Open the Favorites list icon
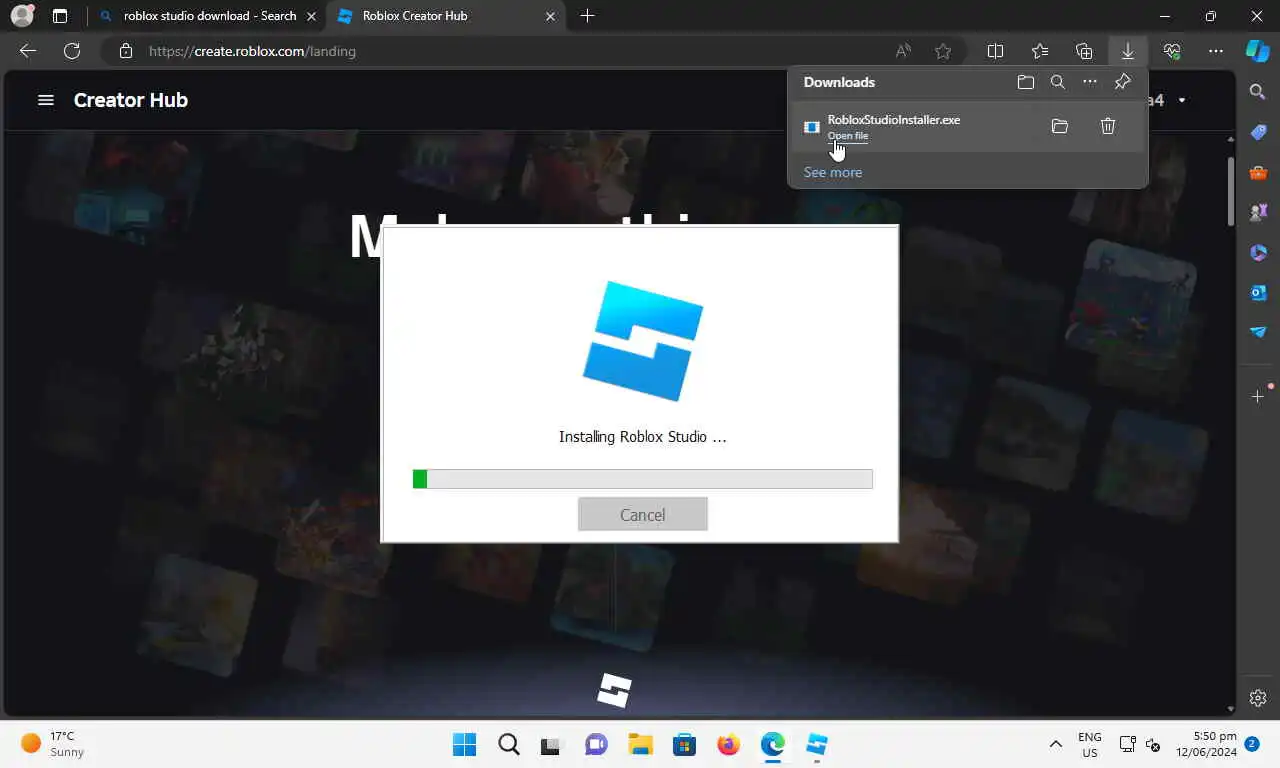 pos(1040,51)
